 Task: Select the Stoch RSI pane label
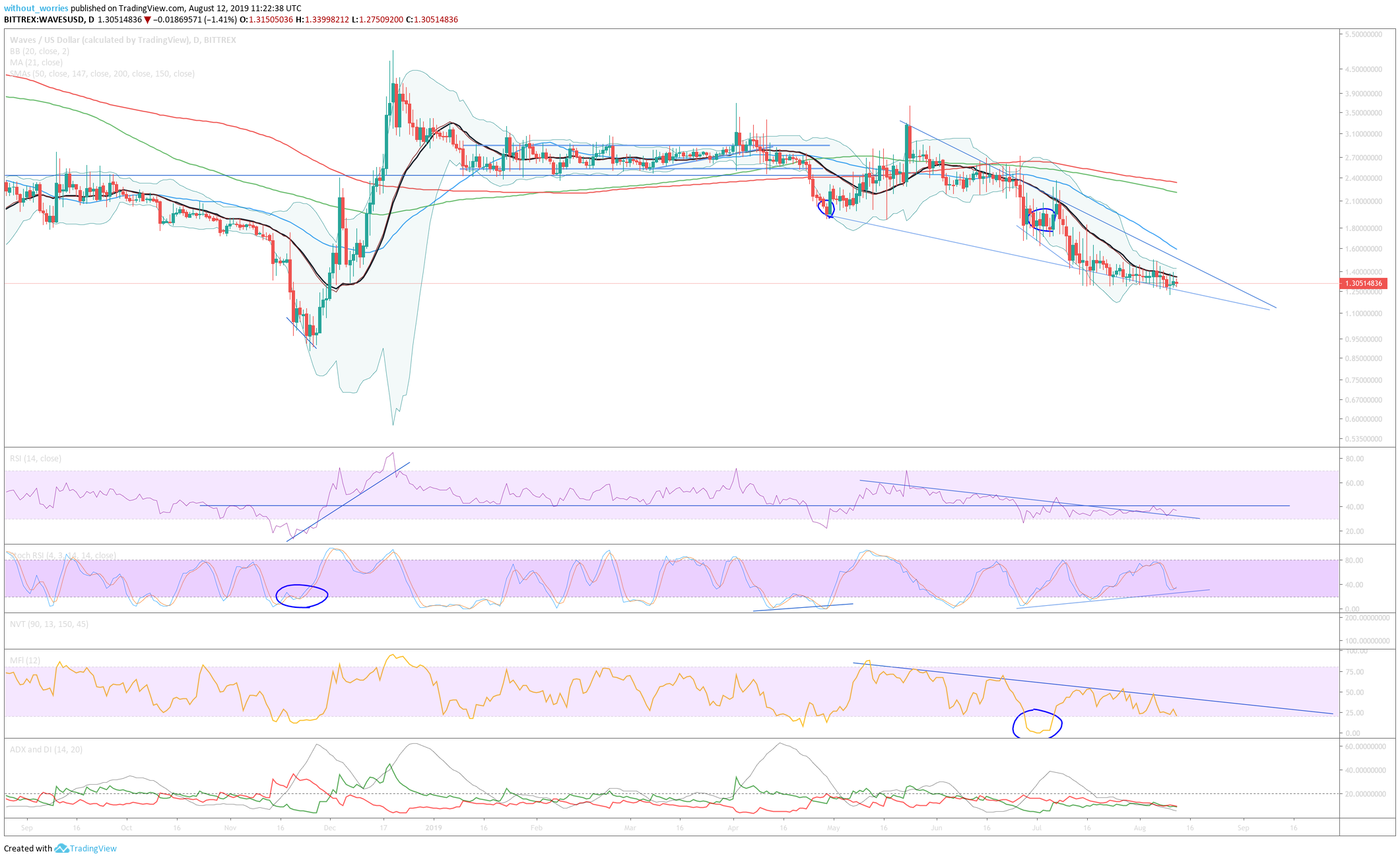click(x=63, y=556)
